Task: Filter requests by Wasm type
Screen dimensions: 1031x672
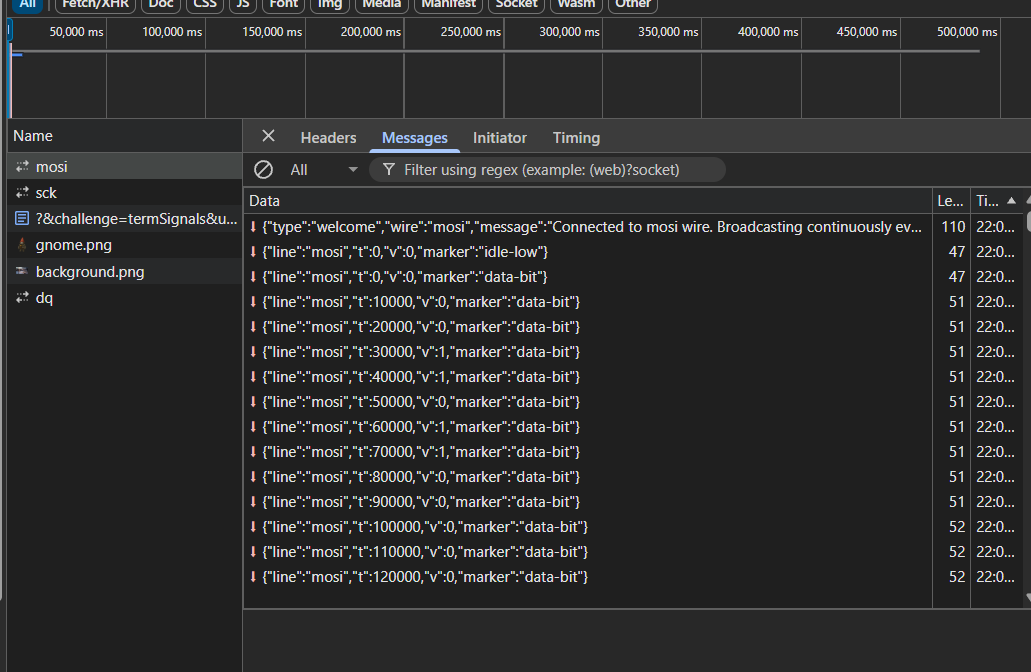Action: 576,4
